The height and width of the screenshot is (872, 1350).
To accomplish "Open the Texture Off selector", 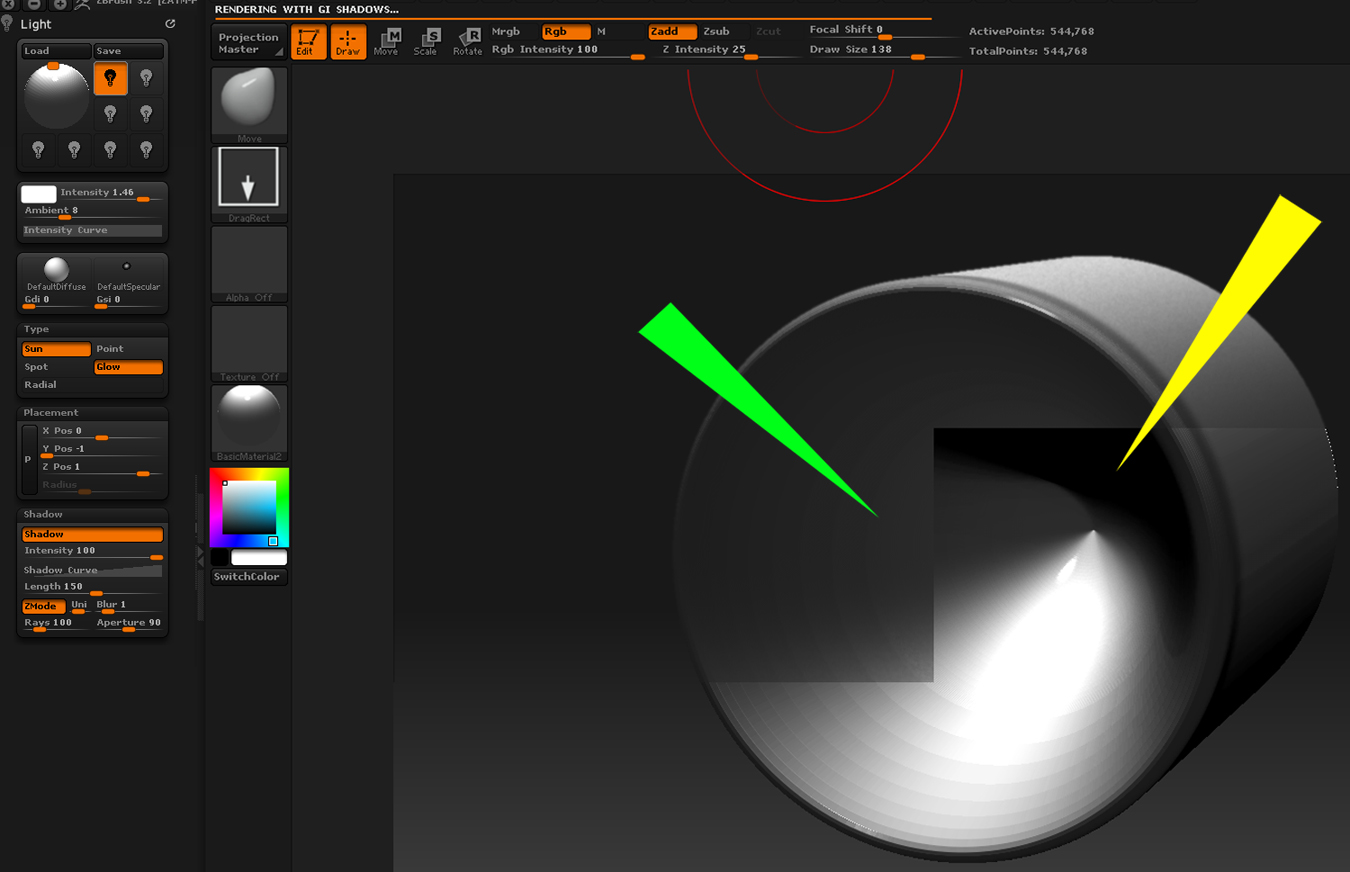I will [249, 343].
